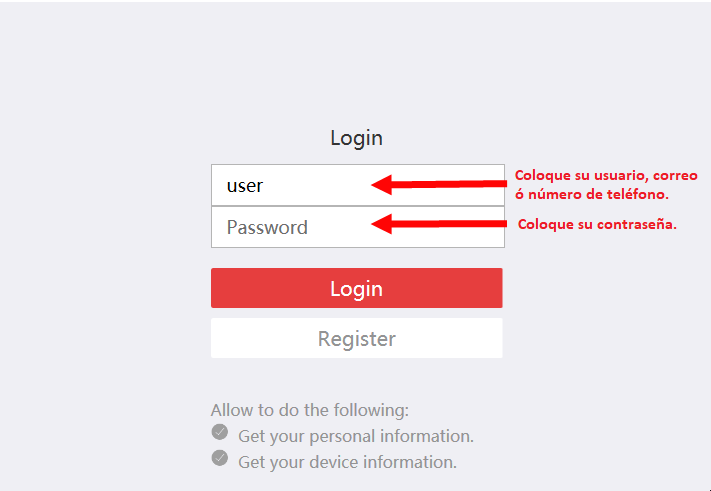The height and width of the screenshot is (491, 711).
Task: Click the 'ó número de teléfono.' red text
Action: pos(592,194)
